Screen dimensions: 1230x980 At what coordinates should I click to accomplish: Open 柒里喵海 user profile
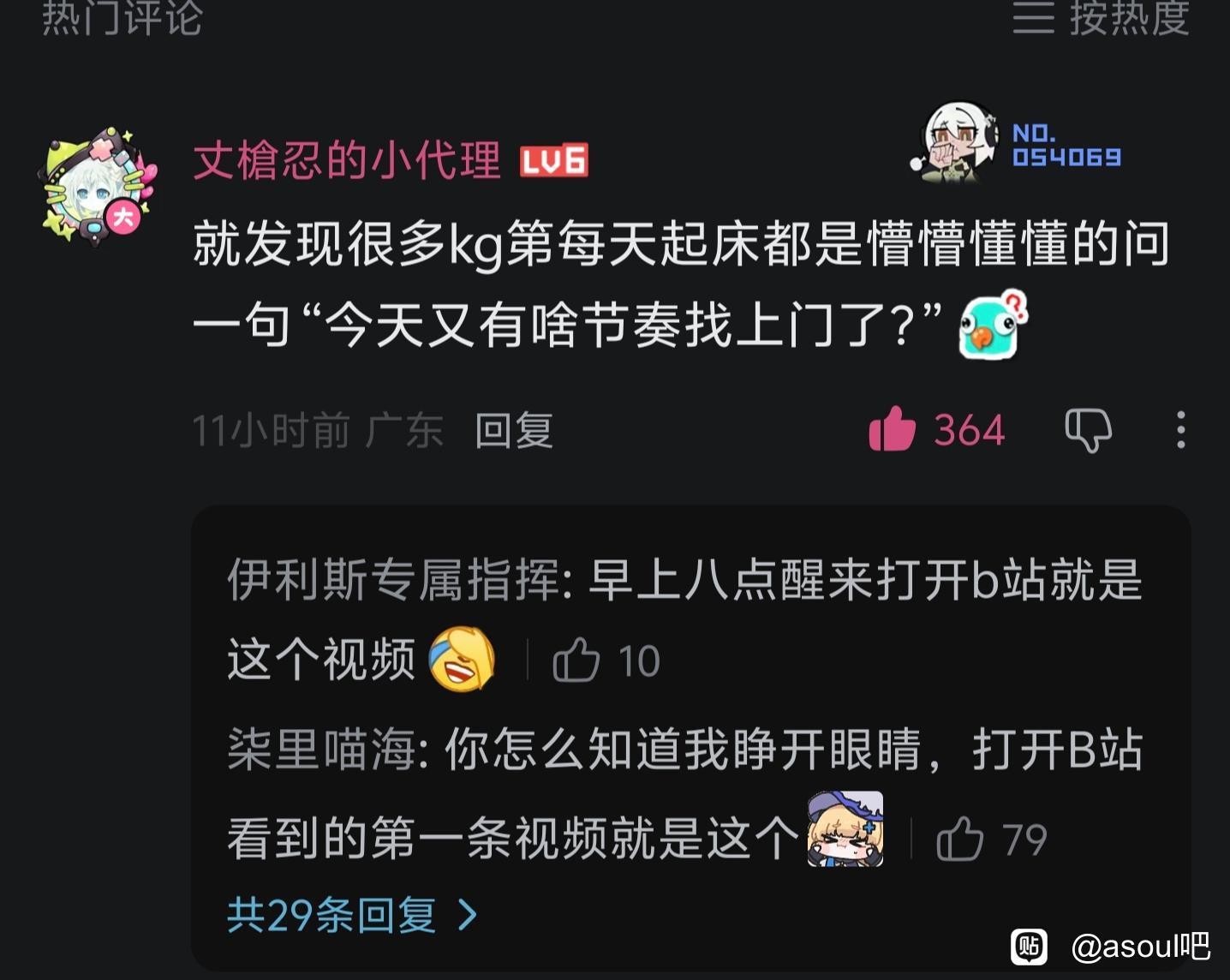click(321, 750)
